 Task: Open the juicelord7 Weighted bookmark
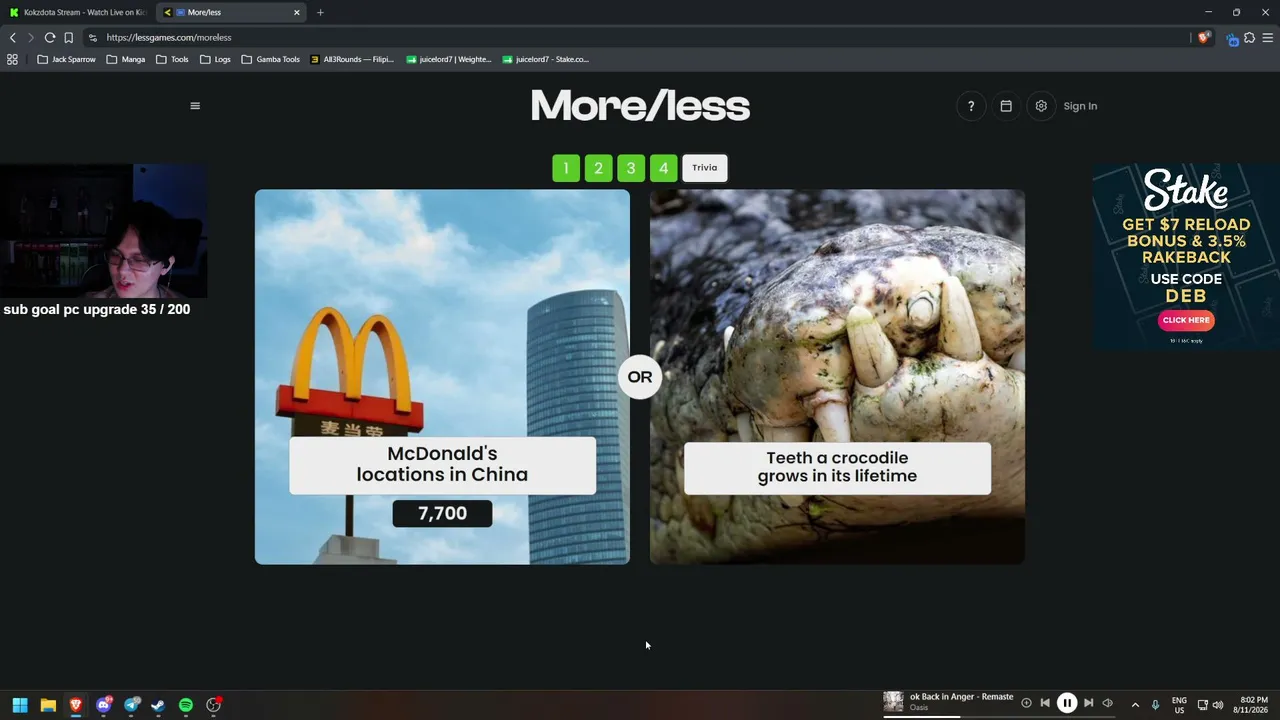pos(449,59)
